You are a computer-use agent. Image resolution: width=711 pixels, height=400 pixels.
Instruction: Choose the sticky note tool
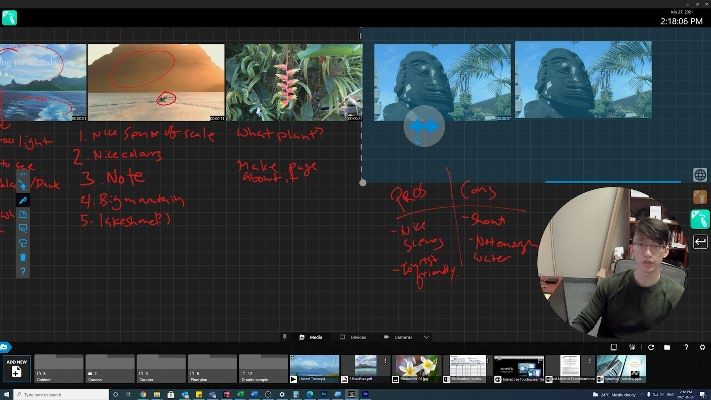pos(23,215)
